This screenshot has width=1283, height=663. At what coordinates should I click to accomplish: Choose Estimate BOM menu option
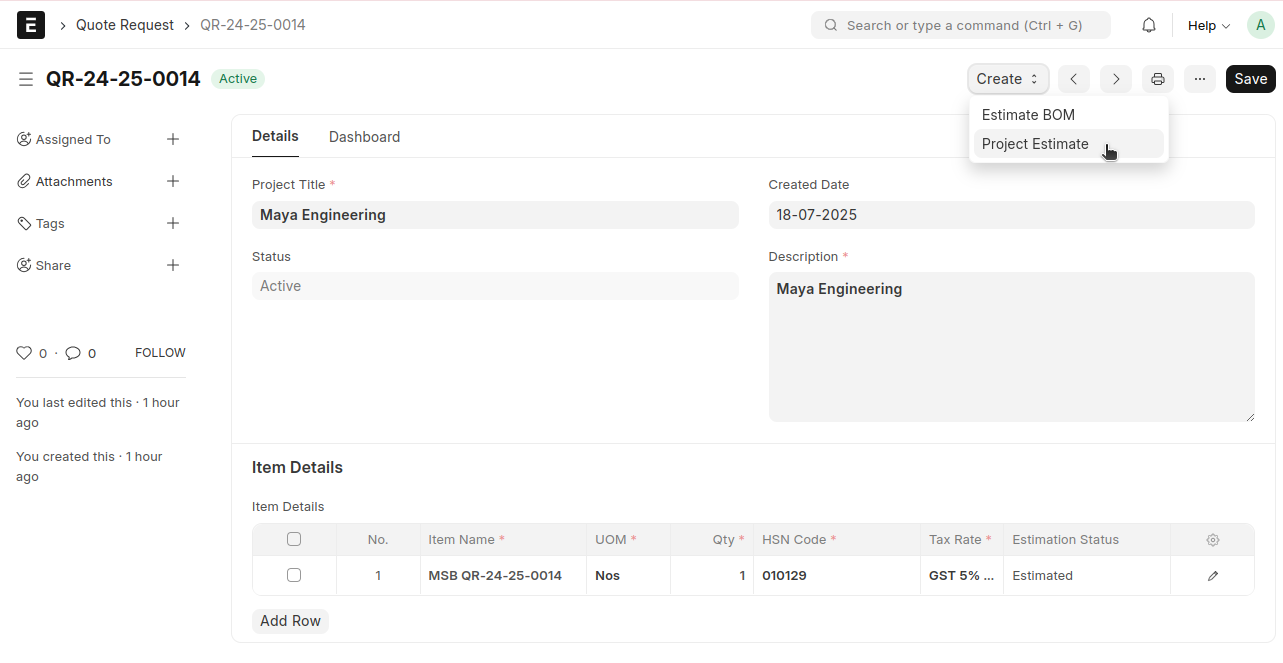coord(1028,115)
